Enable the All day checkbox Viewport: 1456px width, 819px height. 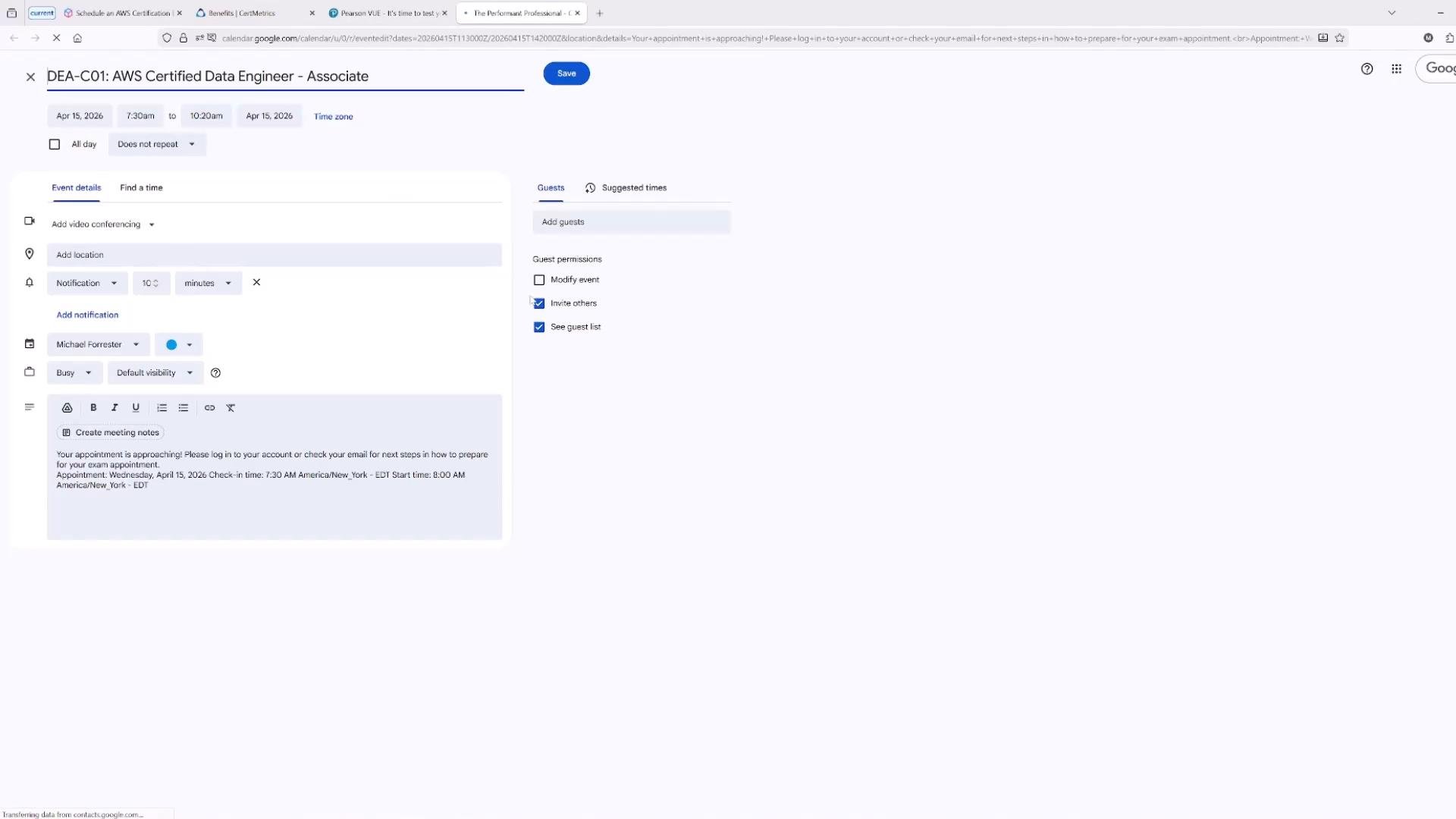[x=55, y=144]
